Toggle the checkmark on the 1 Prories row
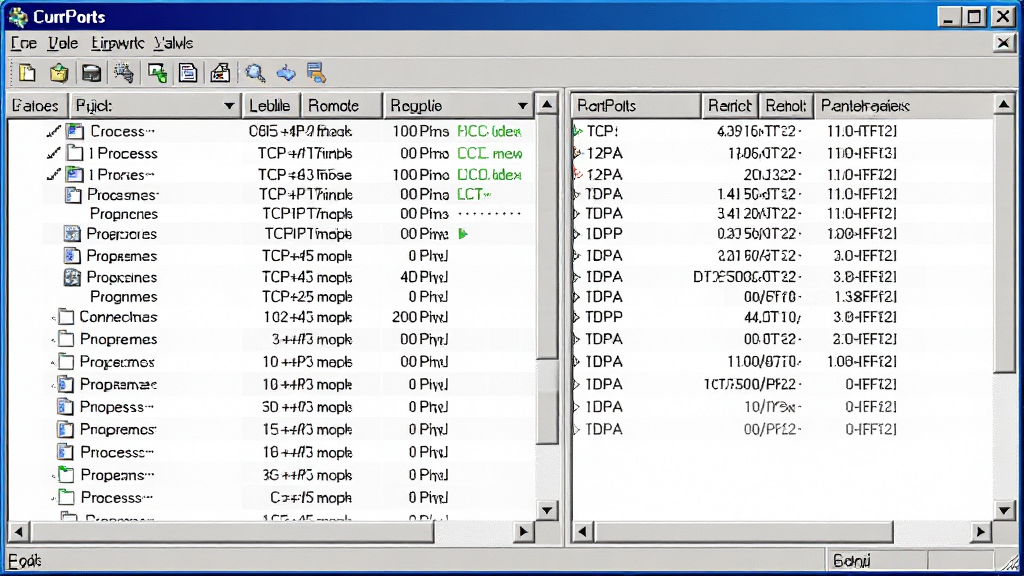This screenshot has height=576, width=1024. 54,174
